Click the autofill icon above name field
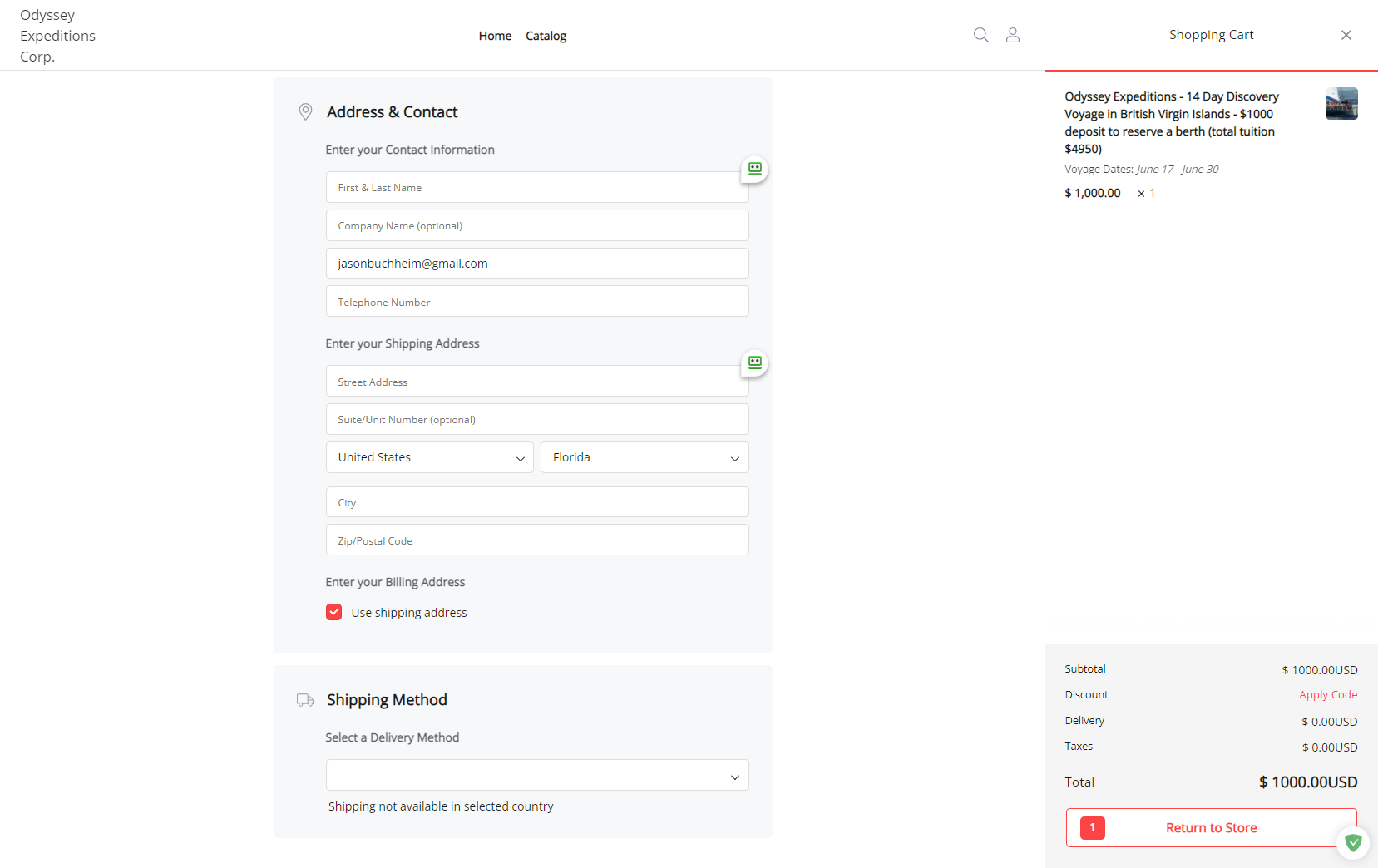The width and height of the screenshot is (1378, 868). [754, 169]
